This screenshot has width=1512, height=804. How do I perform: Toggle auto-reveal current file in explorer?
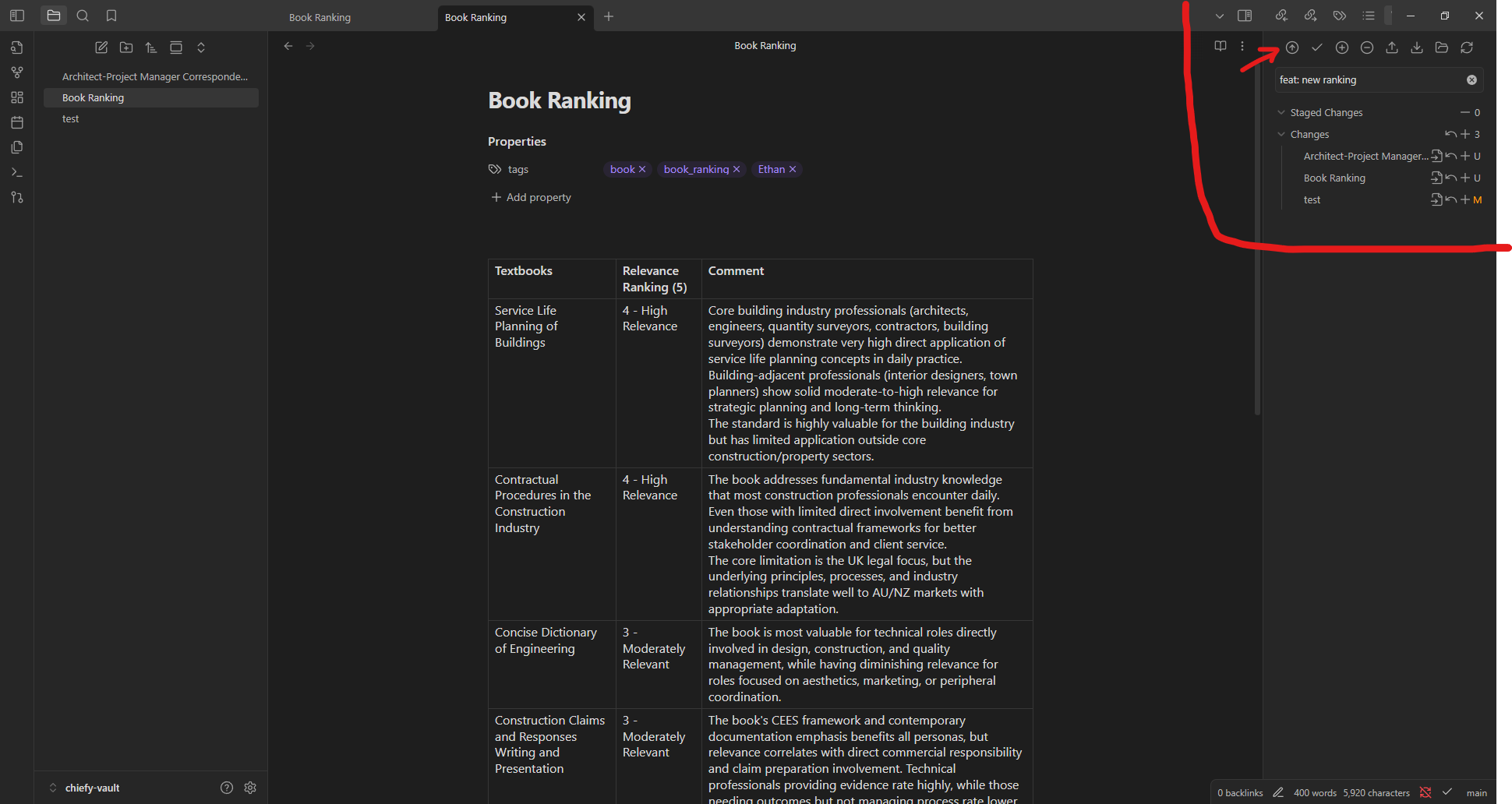pos(176,48)
